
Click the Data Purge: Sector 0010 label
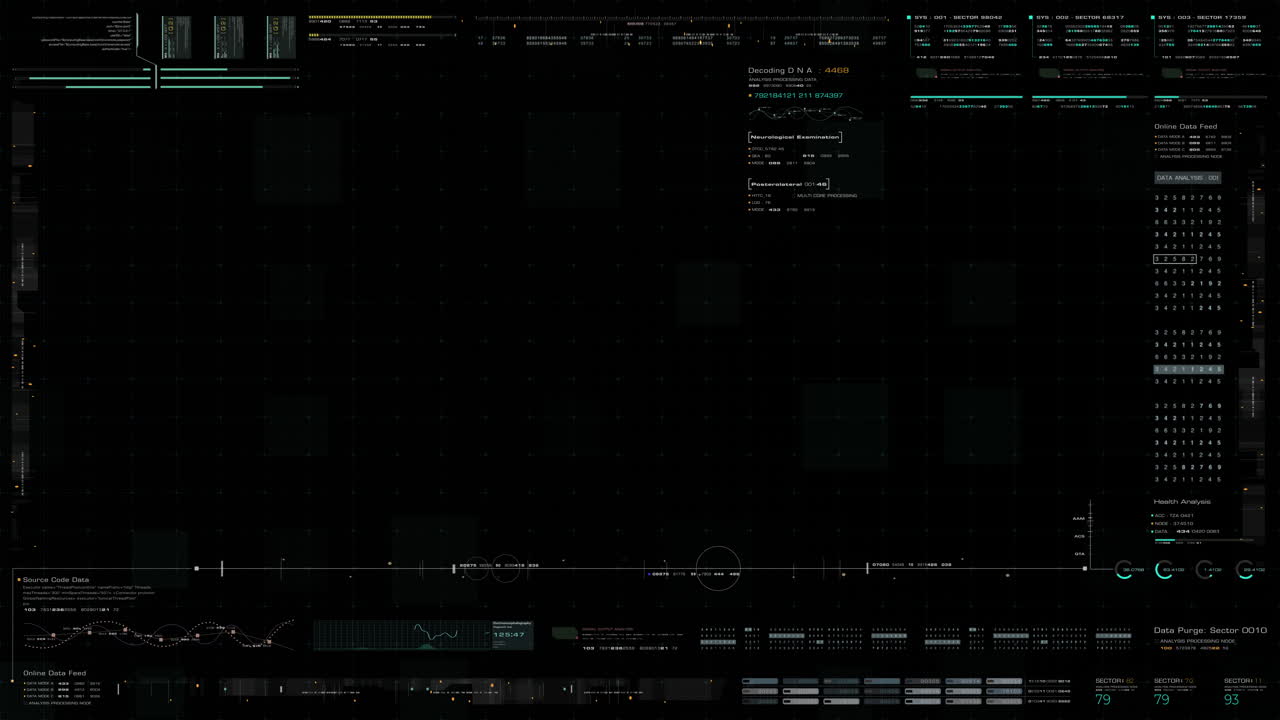coord(1209,630)
